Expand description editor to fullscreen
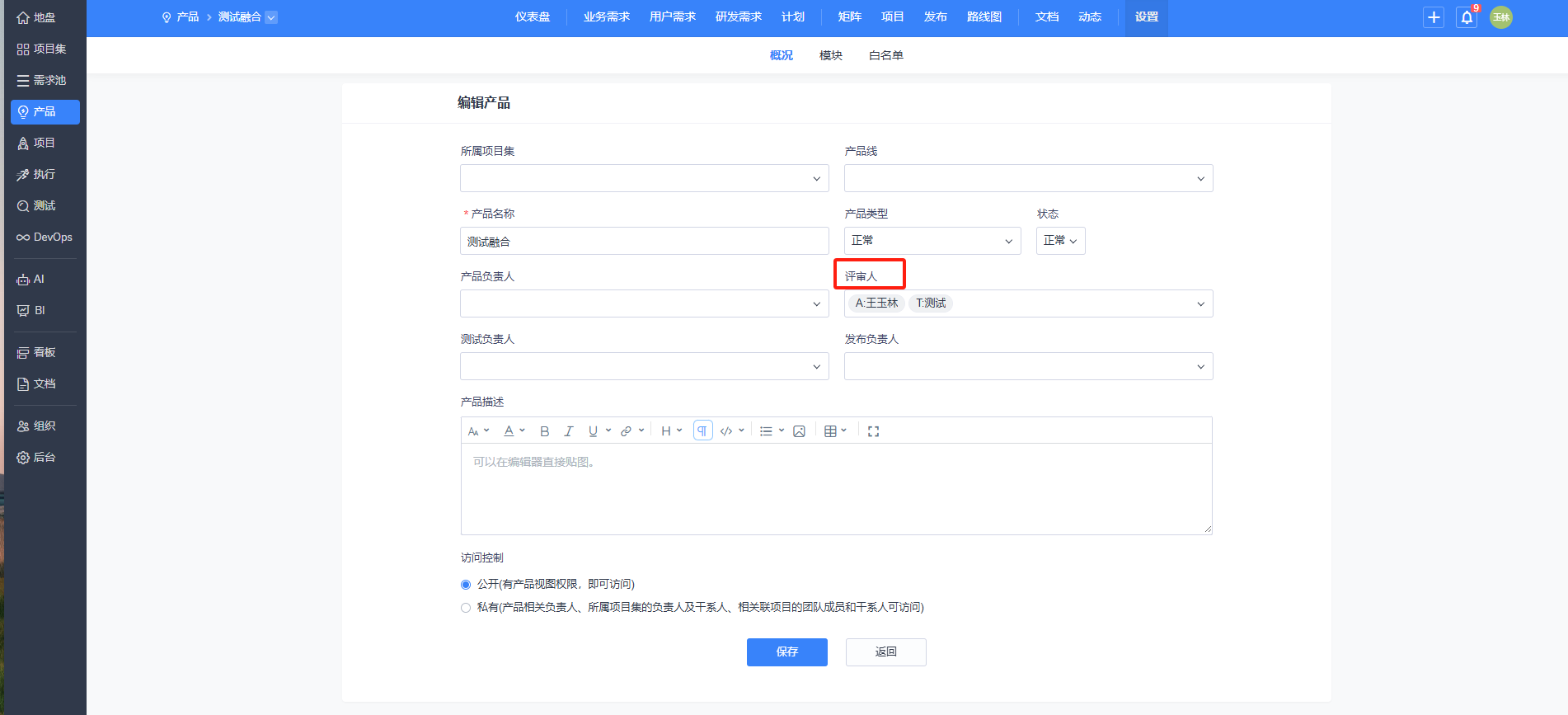 873,431
